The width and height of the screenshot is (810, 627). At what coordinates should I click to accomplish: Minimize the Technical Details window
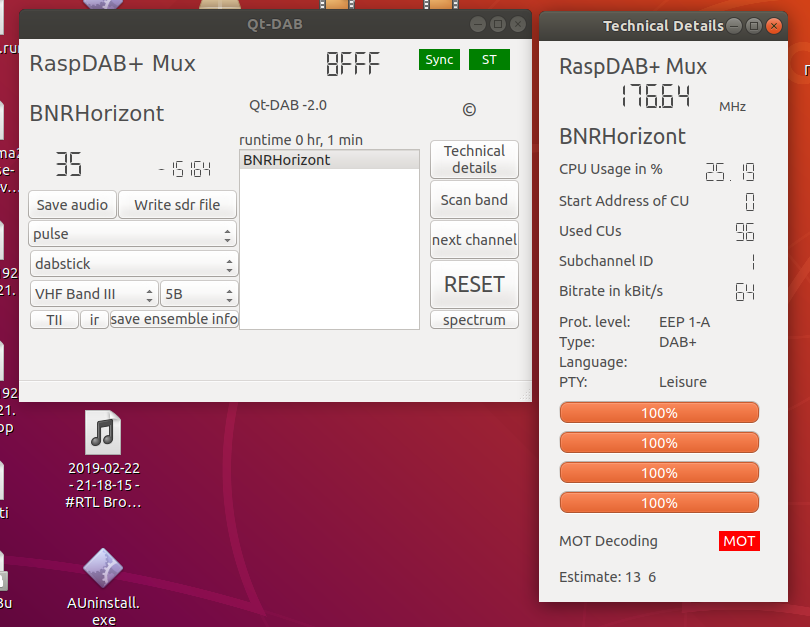point(734,26)
